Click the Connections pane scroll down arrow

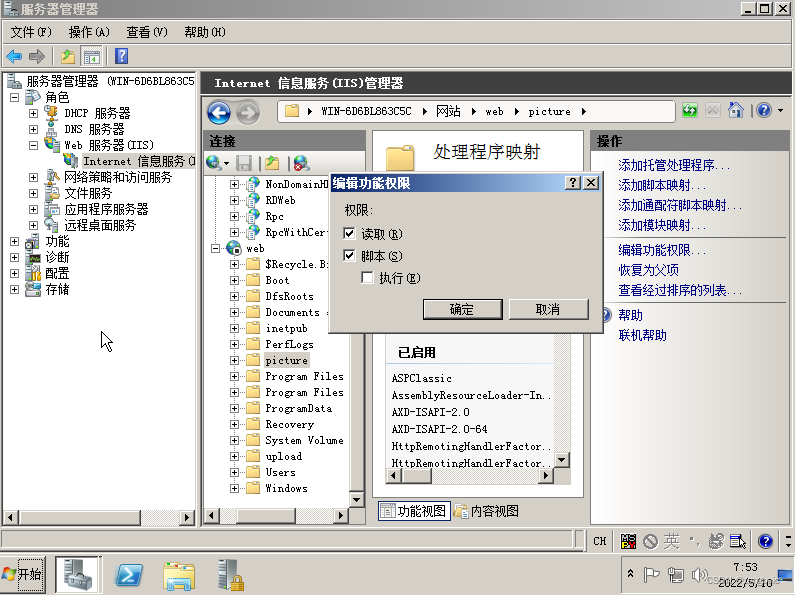[x=356, y=500]
